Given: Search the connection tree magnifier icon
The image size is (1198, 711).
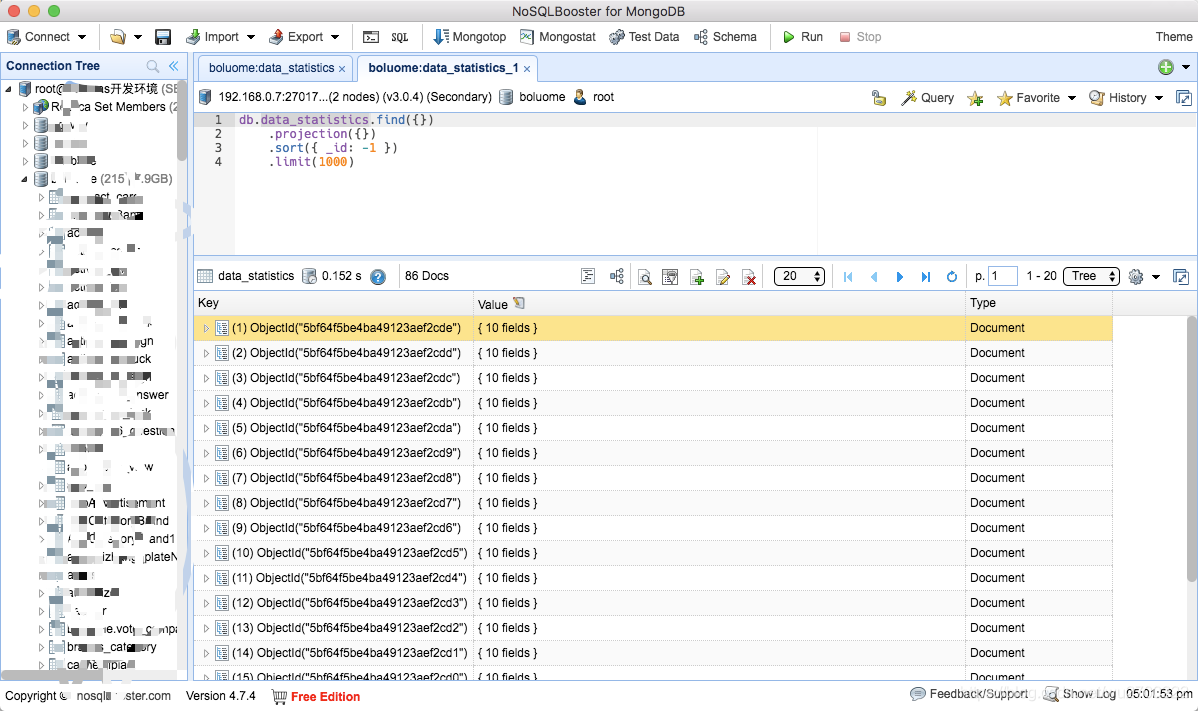Looking at the screenshot, I should [153, 66].
